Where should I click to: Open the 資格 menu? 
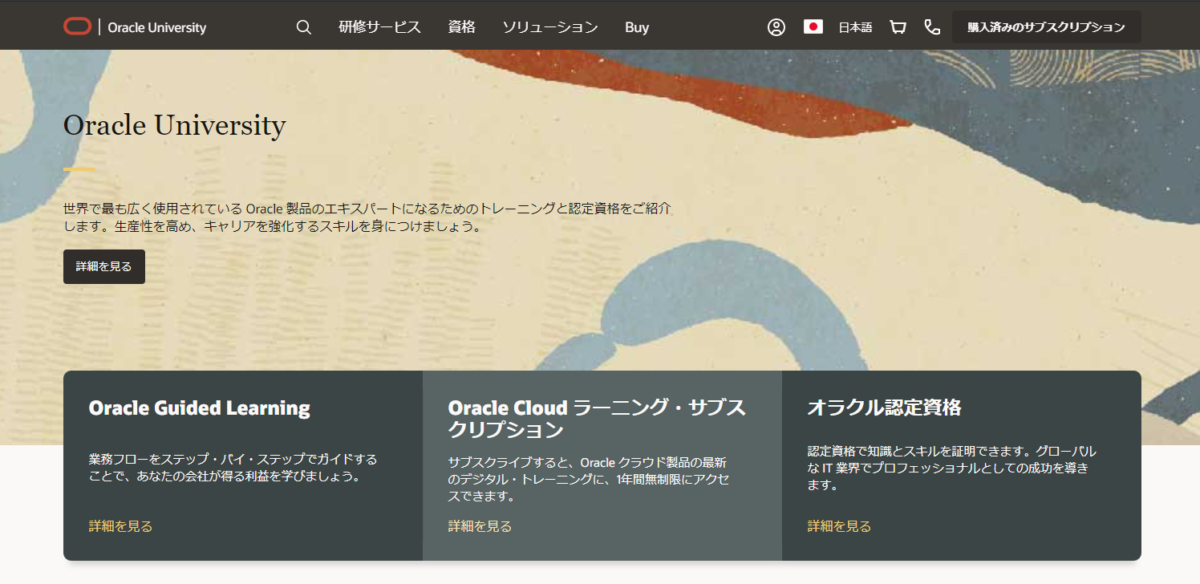[462, 27]
